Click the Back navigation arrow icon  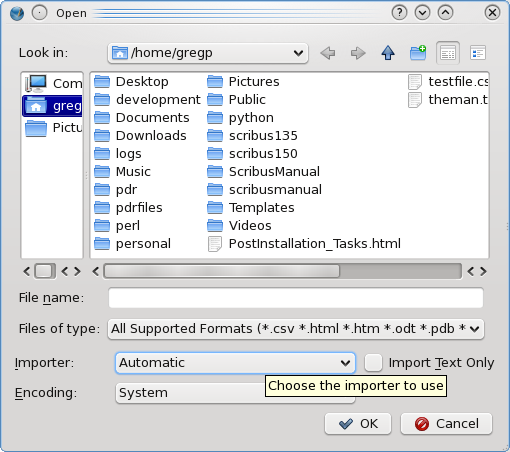click(x=328, y=53)
